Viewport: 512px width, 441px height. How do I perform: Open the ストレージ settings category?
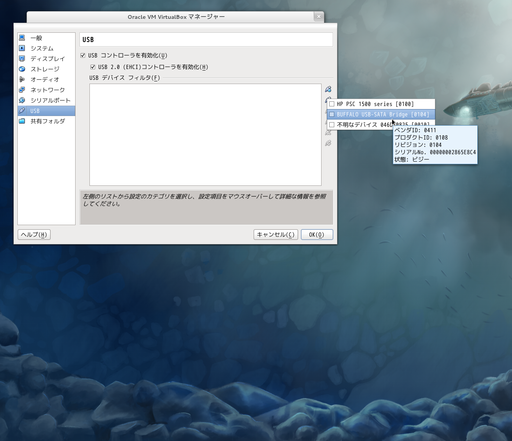46,69
